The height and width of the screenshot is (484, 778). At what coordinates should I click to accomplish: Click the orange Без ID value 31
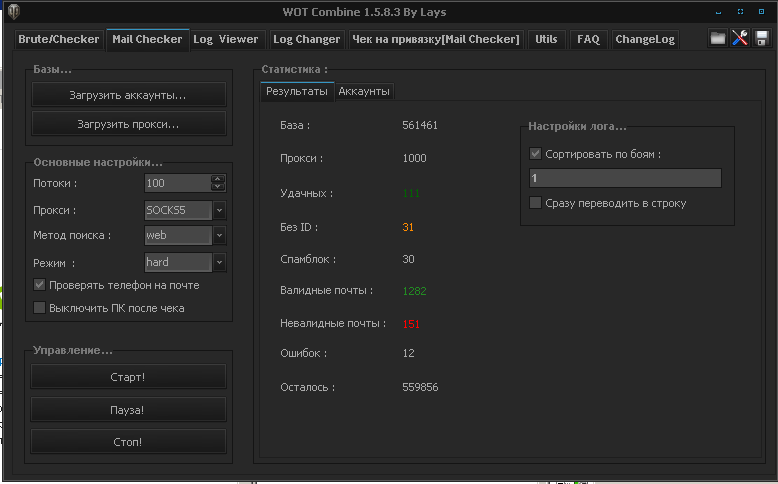(x=408, y=227)
